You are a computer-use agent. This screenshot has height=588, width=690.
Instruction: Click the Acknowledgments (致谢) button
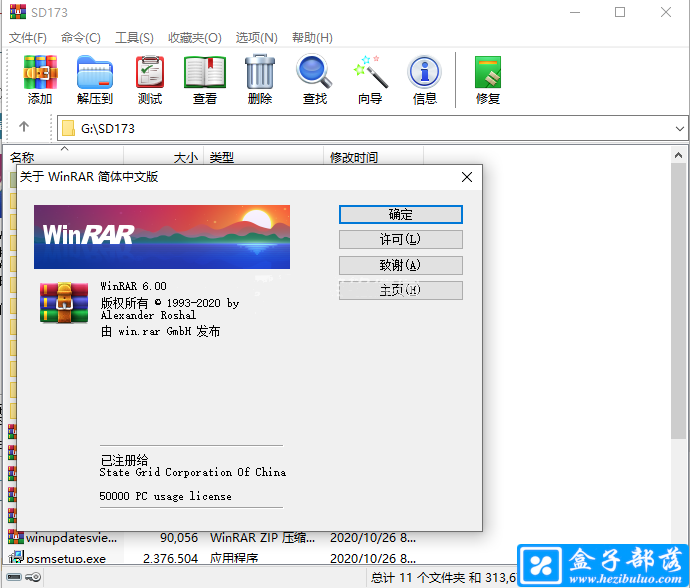pyautogui.click(x=400, y=265)
